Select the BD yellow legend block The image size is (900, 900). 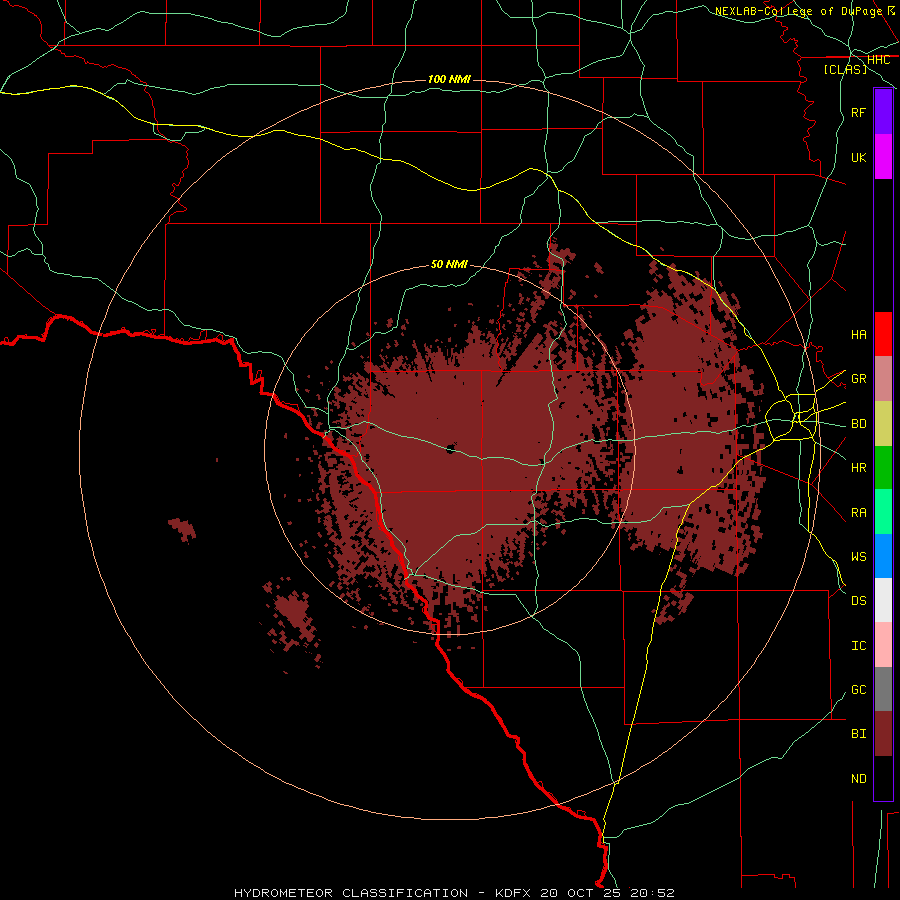tap(883, 424)
